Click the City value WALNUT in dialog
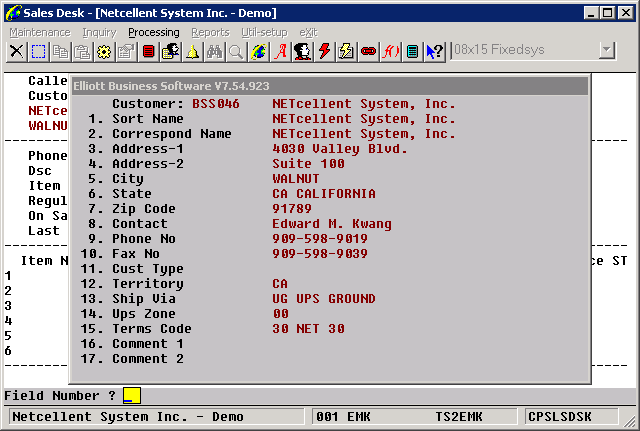 [x=296, y=179]
